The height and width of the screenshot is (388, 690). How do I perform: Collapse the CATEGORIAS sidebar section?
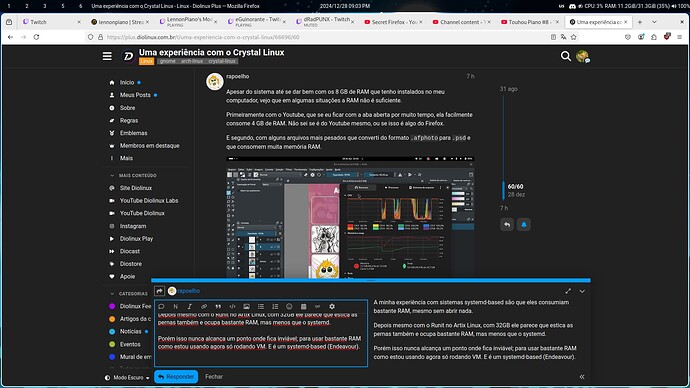point(129,293)
